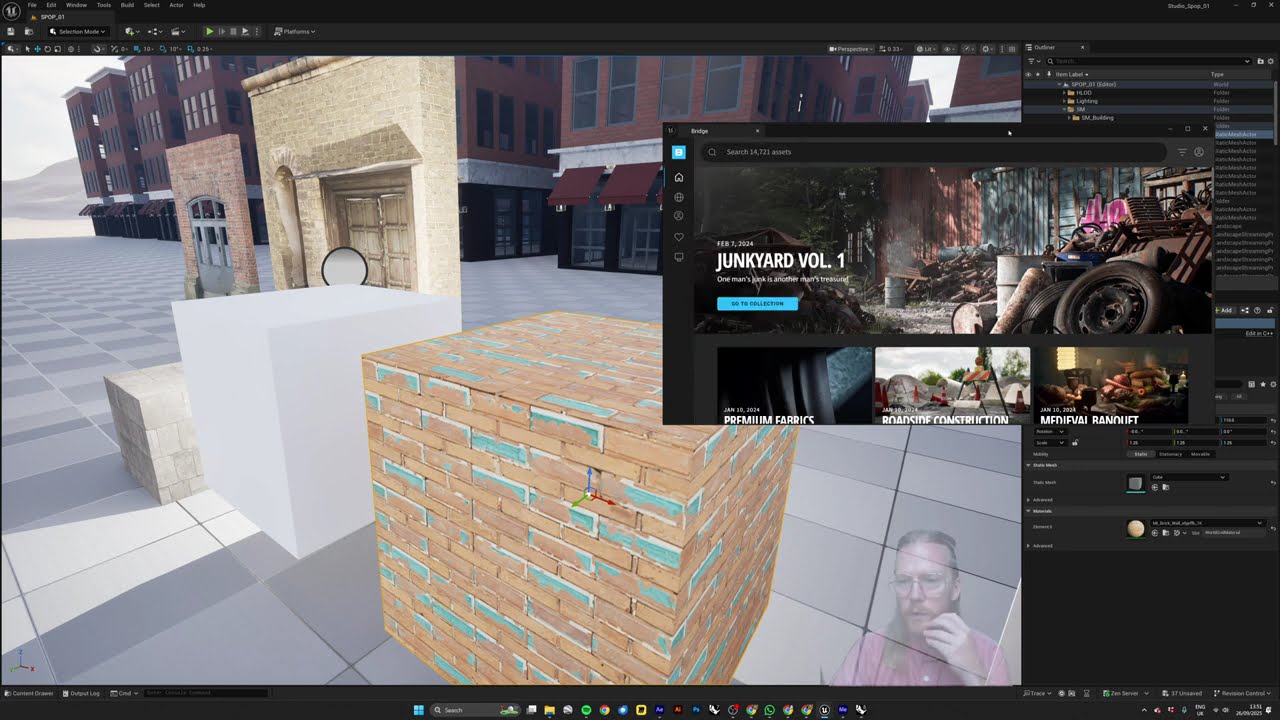Viewport: 1280px width, 720px height.
Task: Set Mobility to Movable
Action: pos(1200,454)
